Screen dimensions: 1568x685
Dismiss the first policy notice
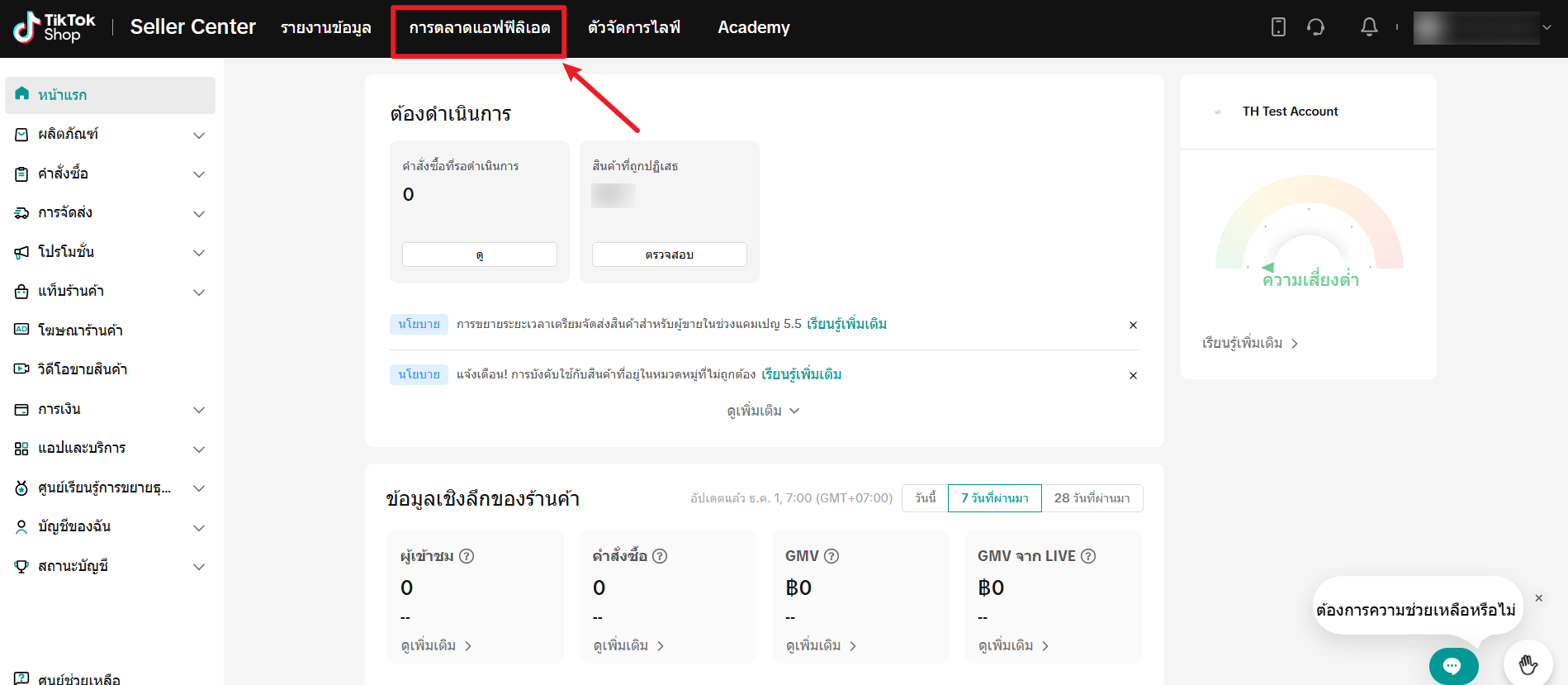(1133, 325)
